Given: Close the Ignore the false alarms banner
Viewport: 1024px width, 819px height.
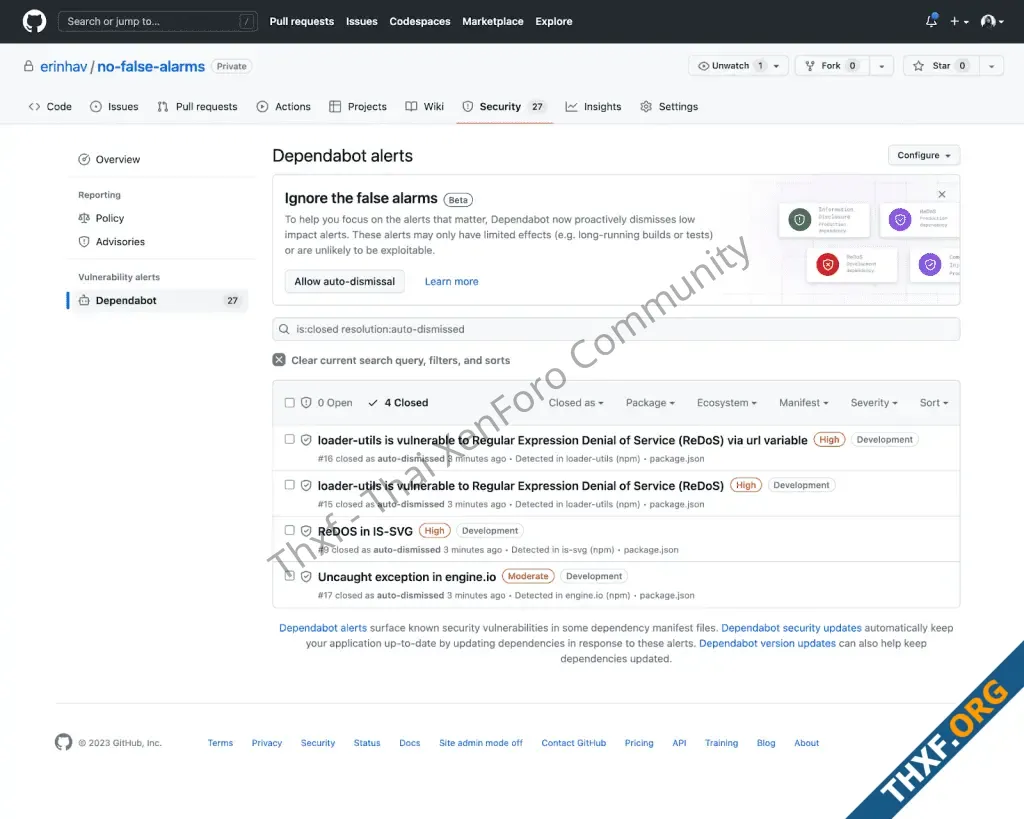Looking at the screenshot, I should (x=942, y=194).
